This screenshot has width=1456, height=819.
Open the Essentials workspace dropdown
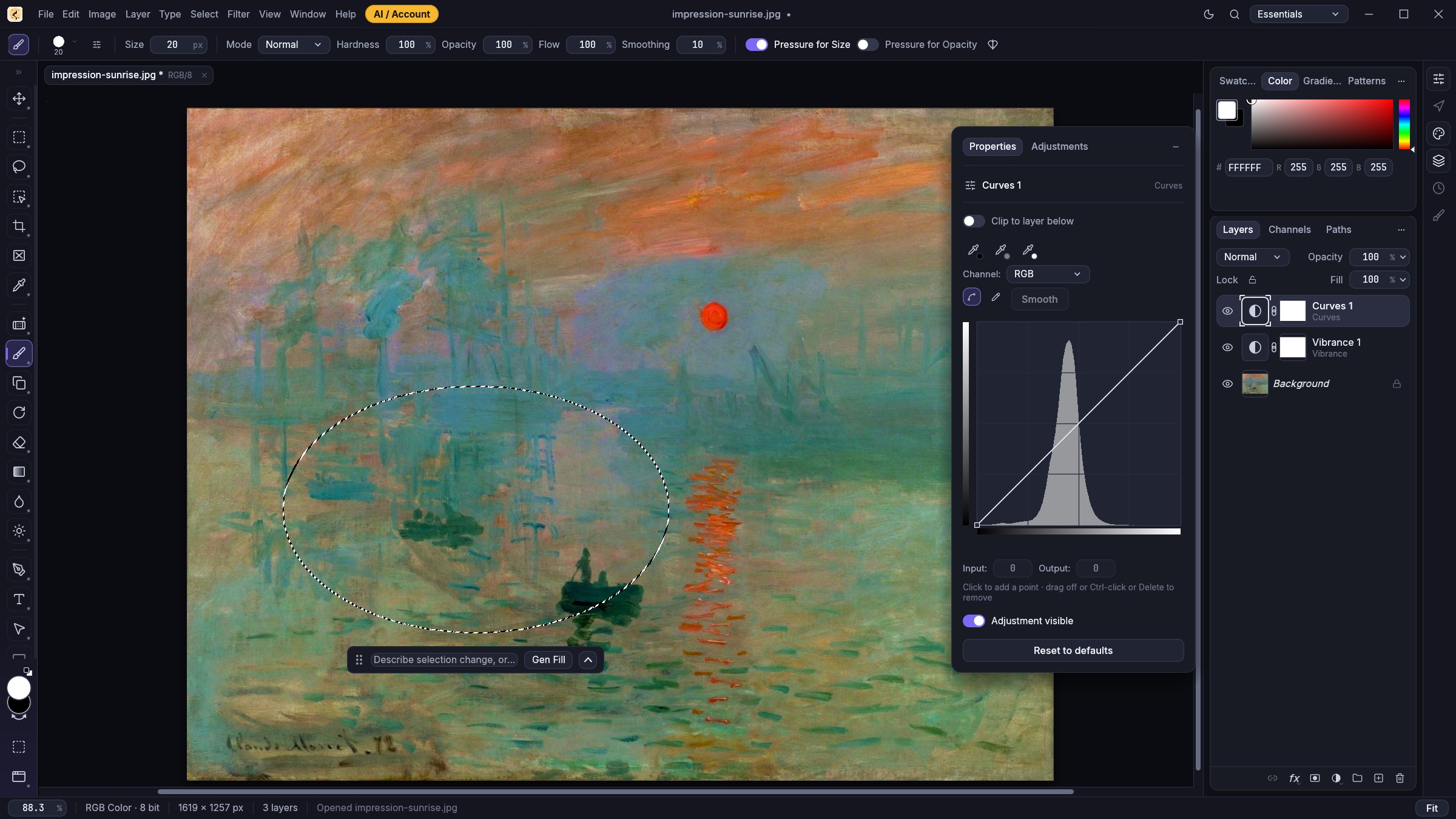point(1298,14)
